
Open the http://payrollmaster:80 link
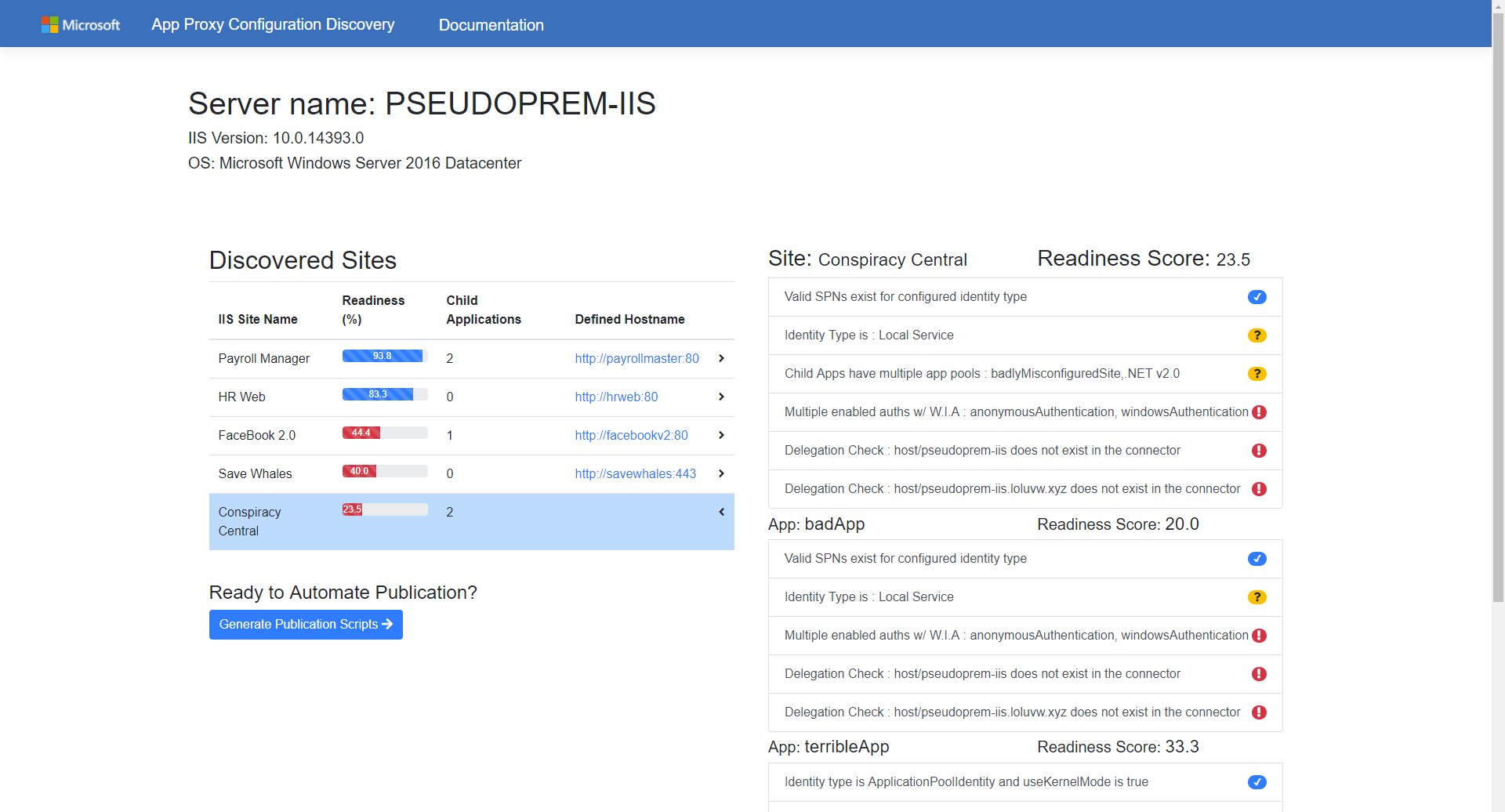636,358
